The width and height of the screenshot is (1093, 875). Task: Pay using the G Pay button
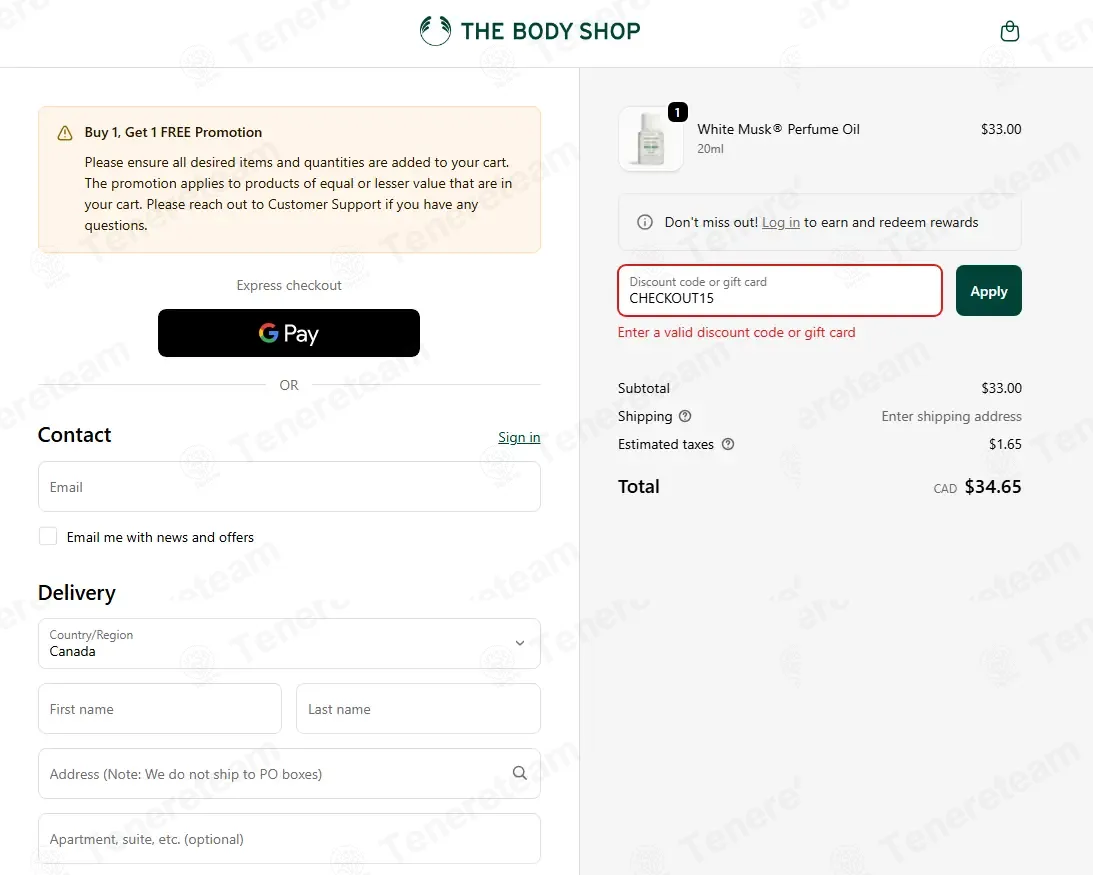tap(289, 333)
